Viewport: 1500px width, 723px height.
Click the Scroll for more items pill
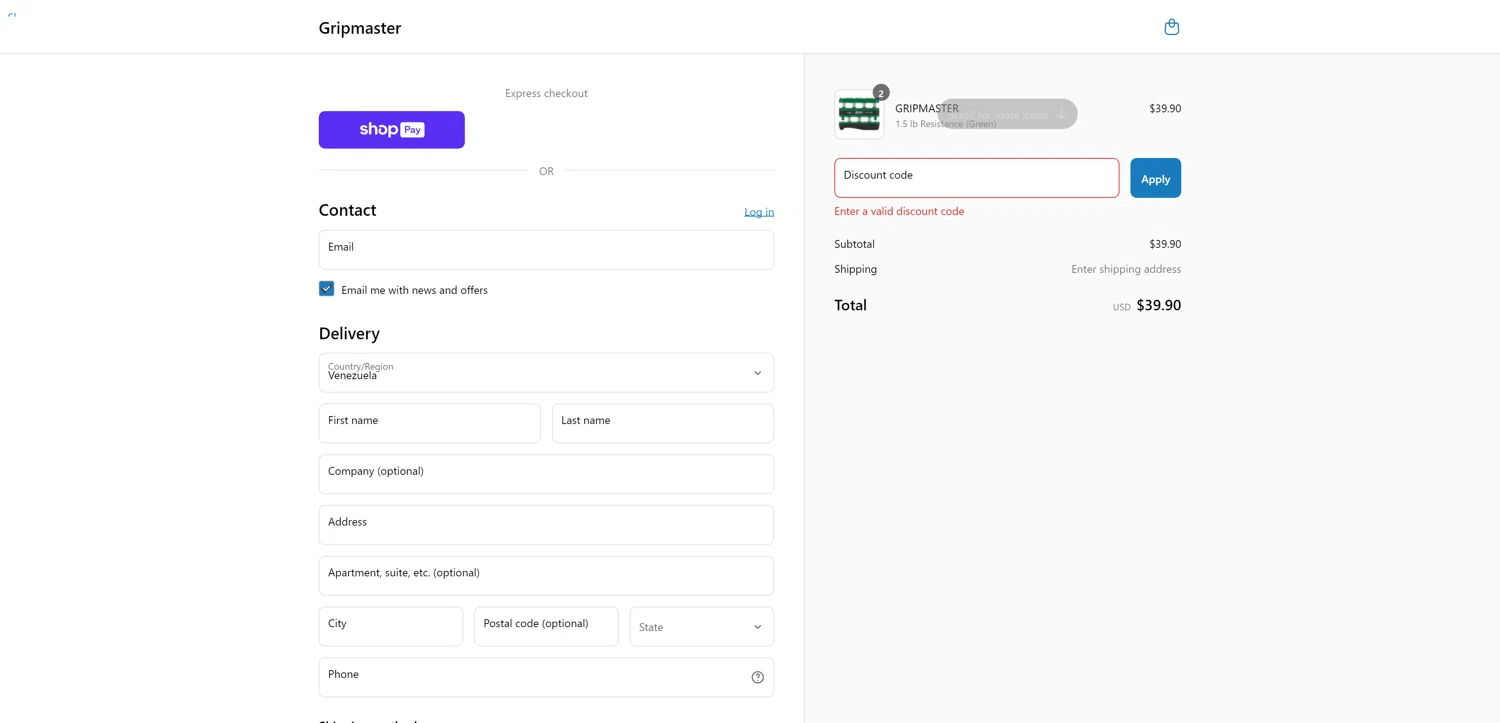tap(1007, 114)
